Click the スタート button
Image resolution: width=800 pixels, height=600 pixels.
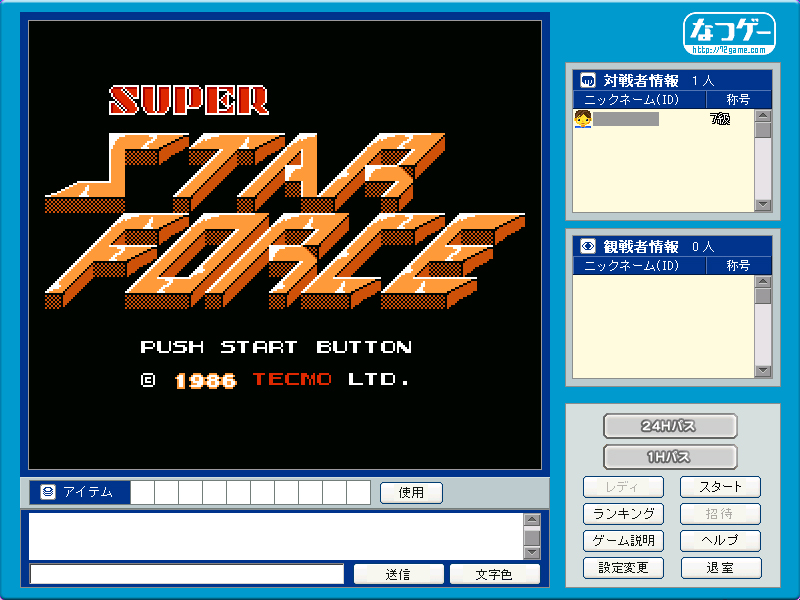720,487
